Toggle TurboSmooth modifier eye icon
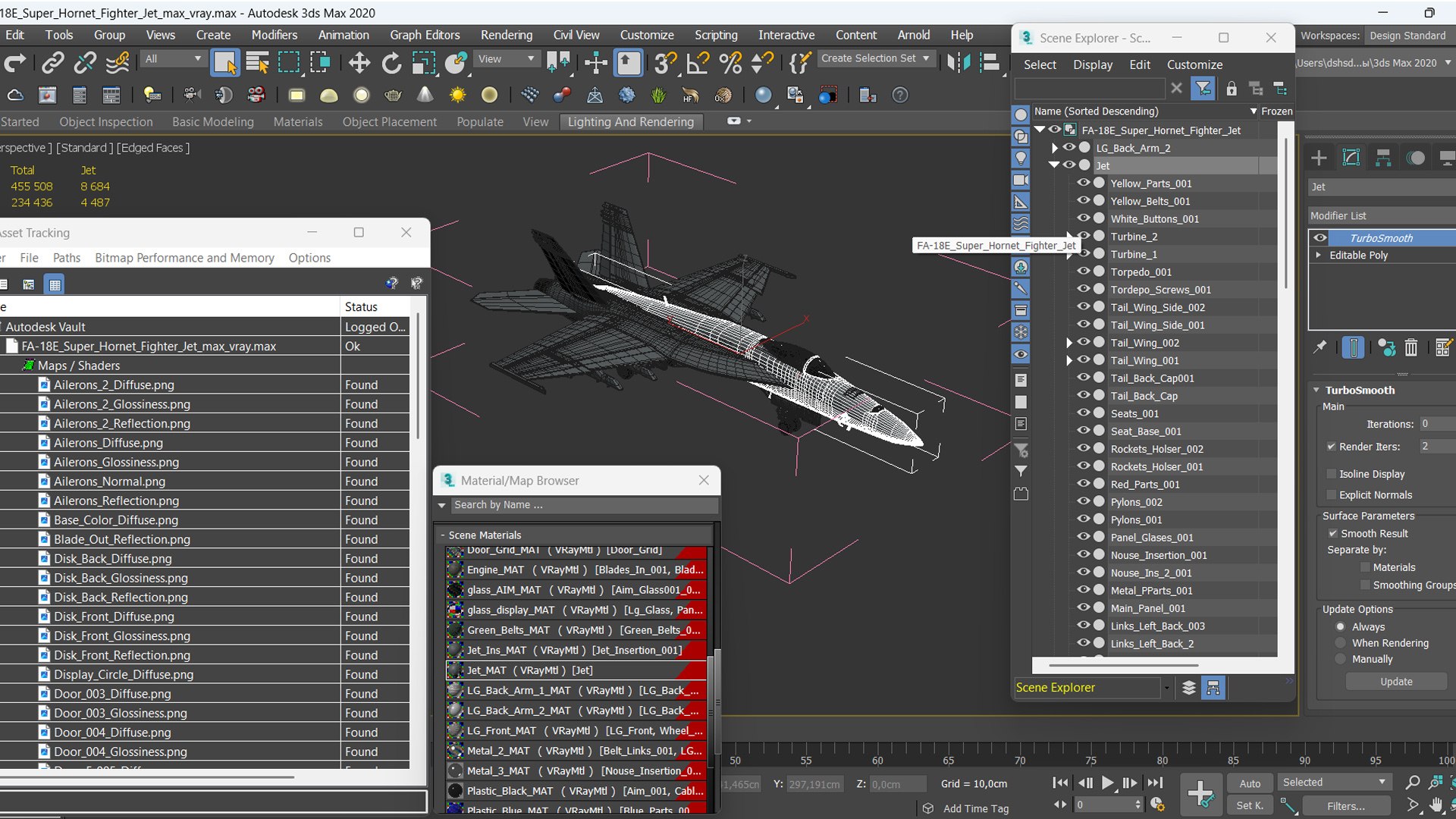The image size is (1456, 819). tap(1320, 237)
